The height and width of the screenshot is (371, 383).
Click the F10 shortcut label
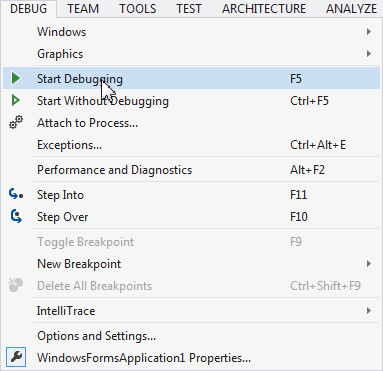pos(299,217)
